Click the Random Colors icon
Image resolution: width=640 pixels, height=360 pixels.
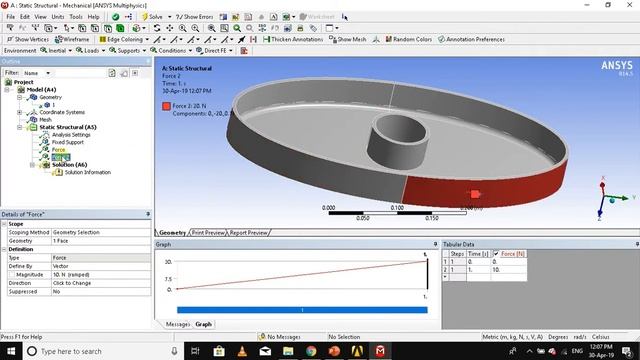[388, 39]
